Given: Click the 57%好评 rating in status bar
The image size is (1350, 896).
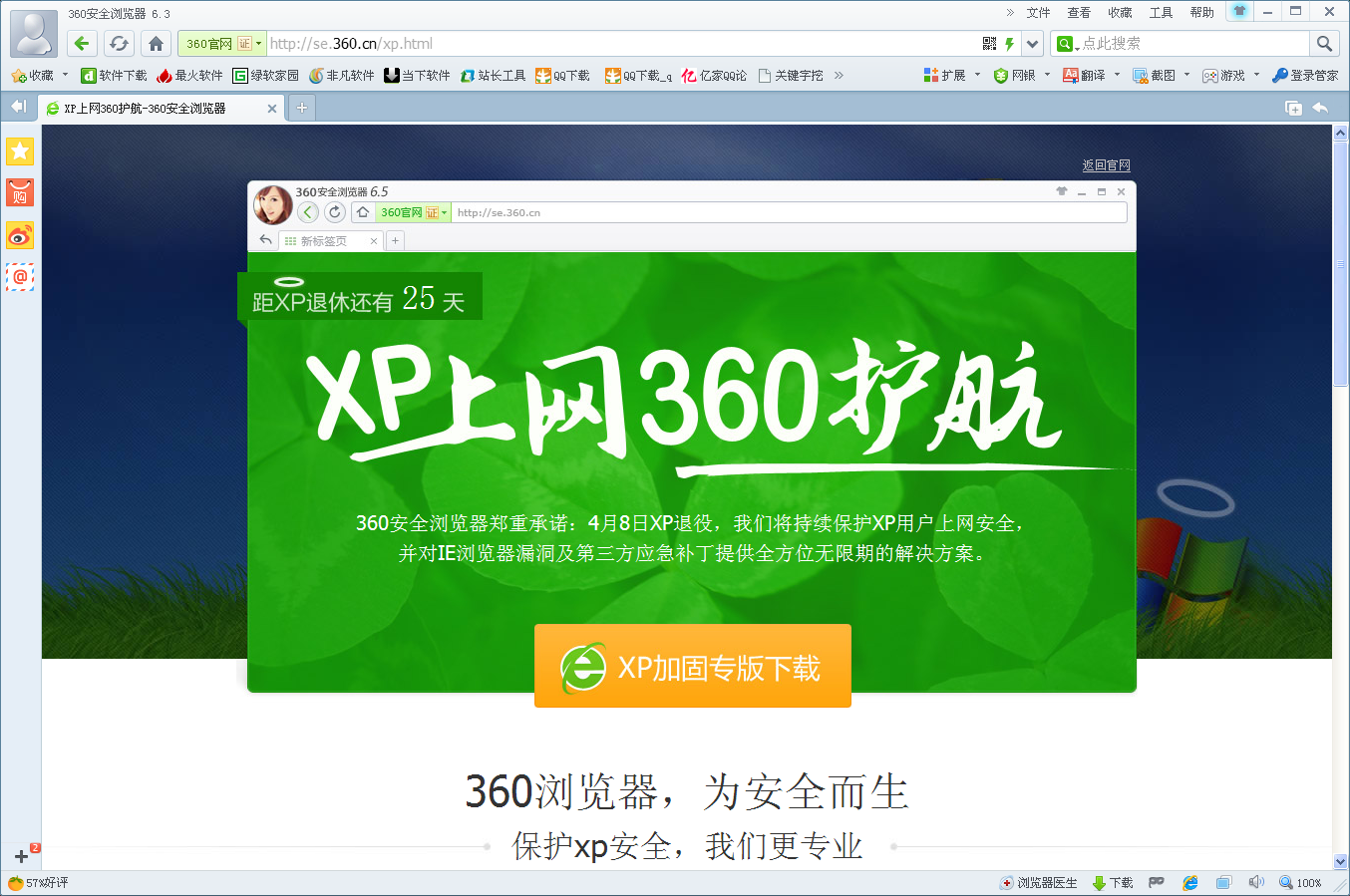Looking at the screenshot, I should (38, 883).
